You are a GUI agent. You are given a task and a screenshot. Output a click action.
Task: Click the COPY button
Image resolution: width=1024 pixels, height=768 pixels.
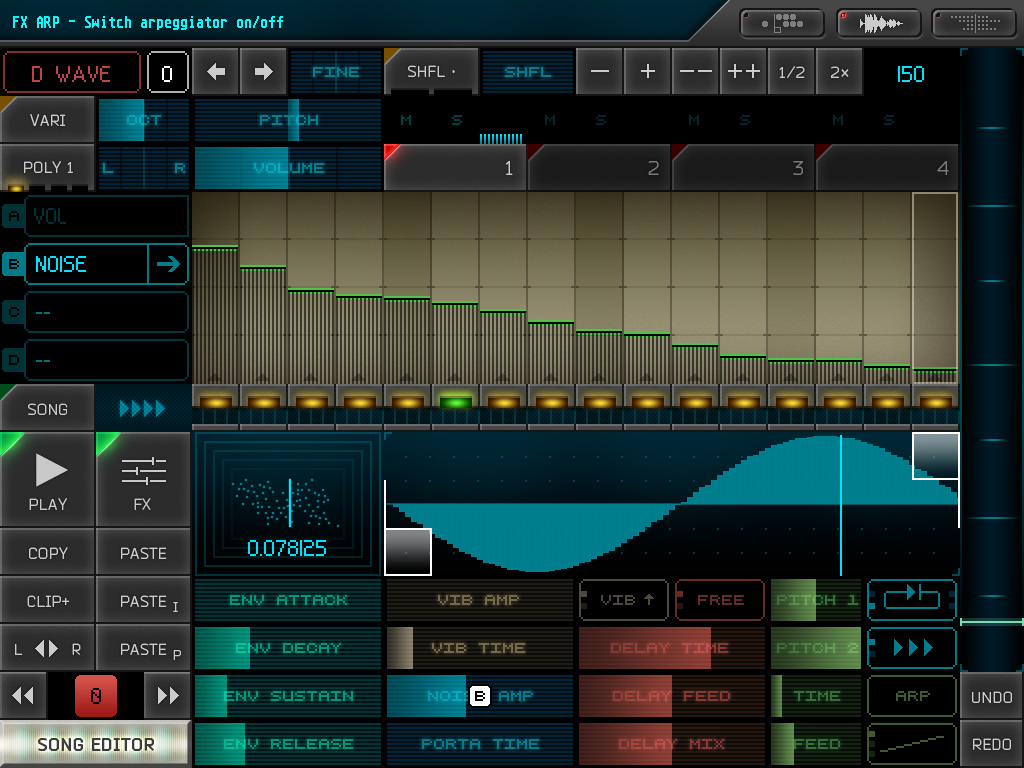tap(47, 553)
